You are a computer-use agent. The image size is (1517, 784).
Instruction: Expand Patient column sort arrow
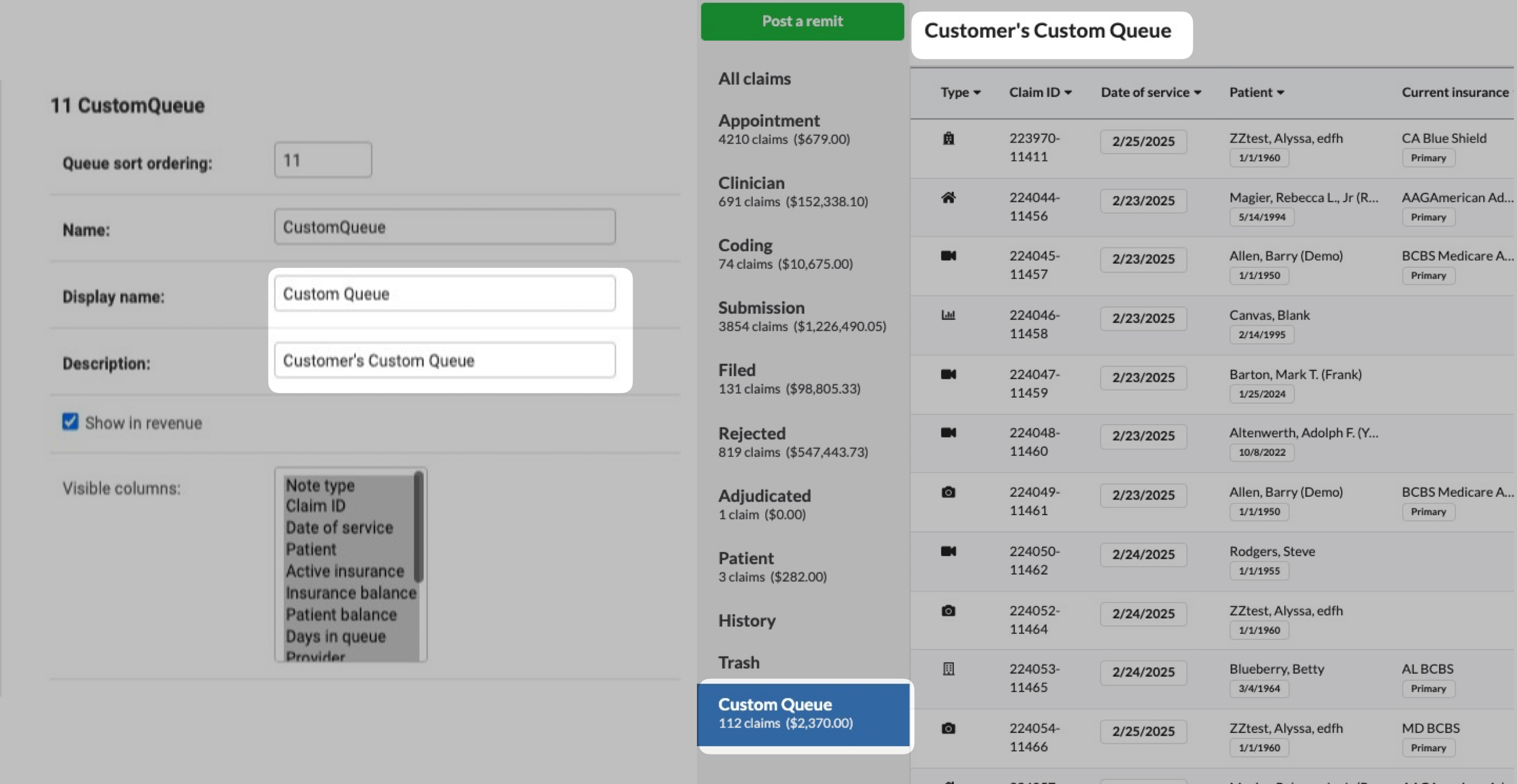[x=1280, y=93]
